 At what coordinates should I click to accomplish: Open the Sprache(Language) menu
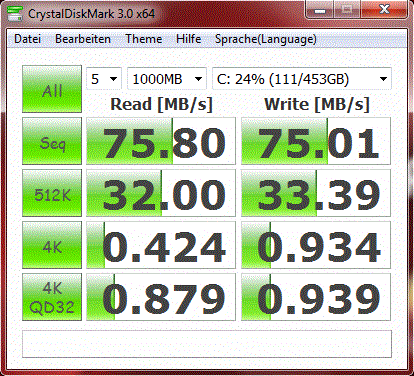(266, 39)
